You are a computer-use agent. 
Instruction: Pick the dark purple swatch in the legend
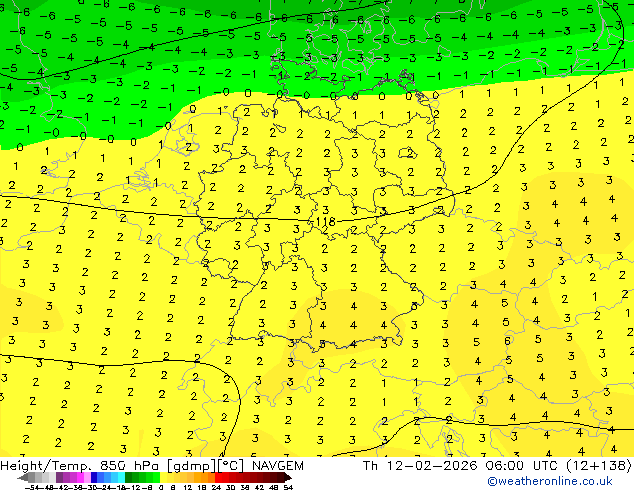59,478
